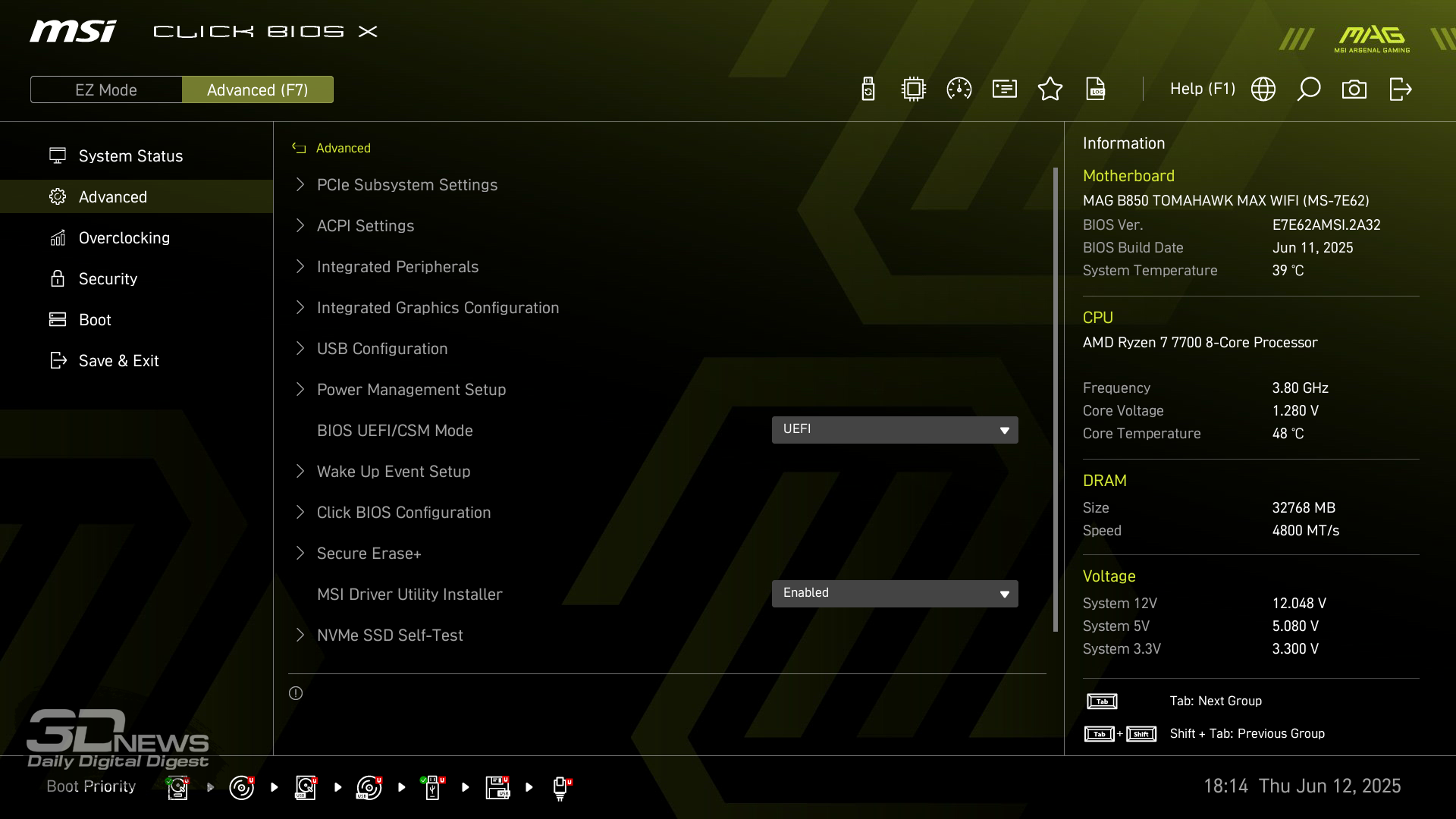Open the Boot section
This screenshot has height=819, width=1456.
tap(136, 319)
